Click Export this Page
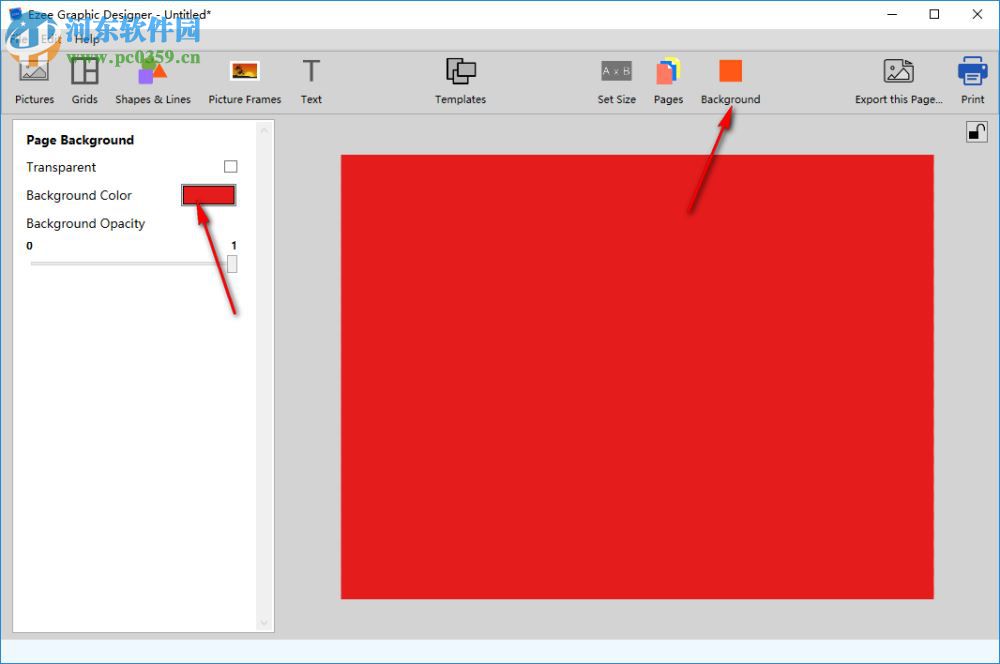 click(x=898, y=80)
